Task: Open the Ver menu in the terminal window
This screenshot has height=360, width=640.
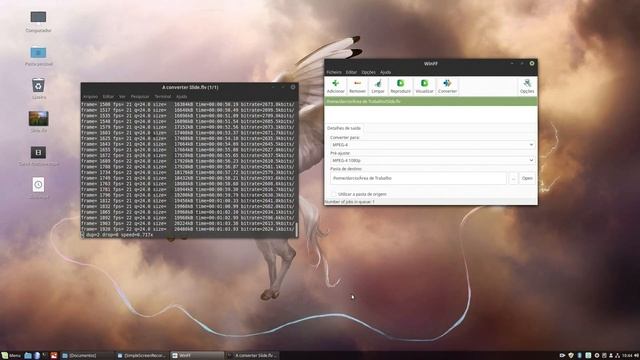Action: [122, 97]
